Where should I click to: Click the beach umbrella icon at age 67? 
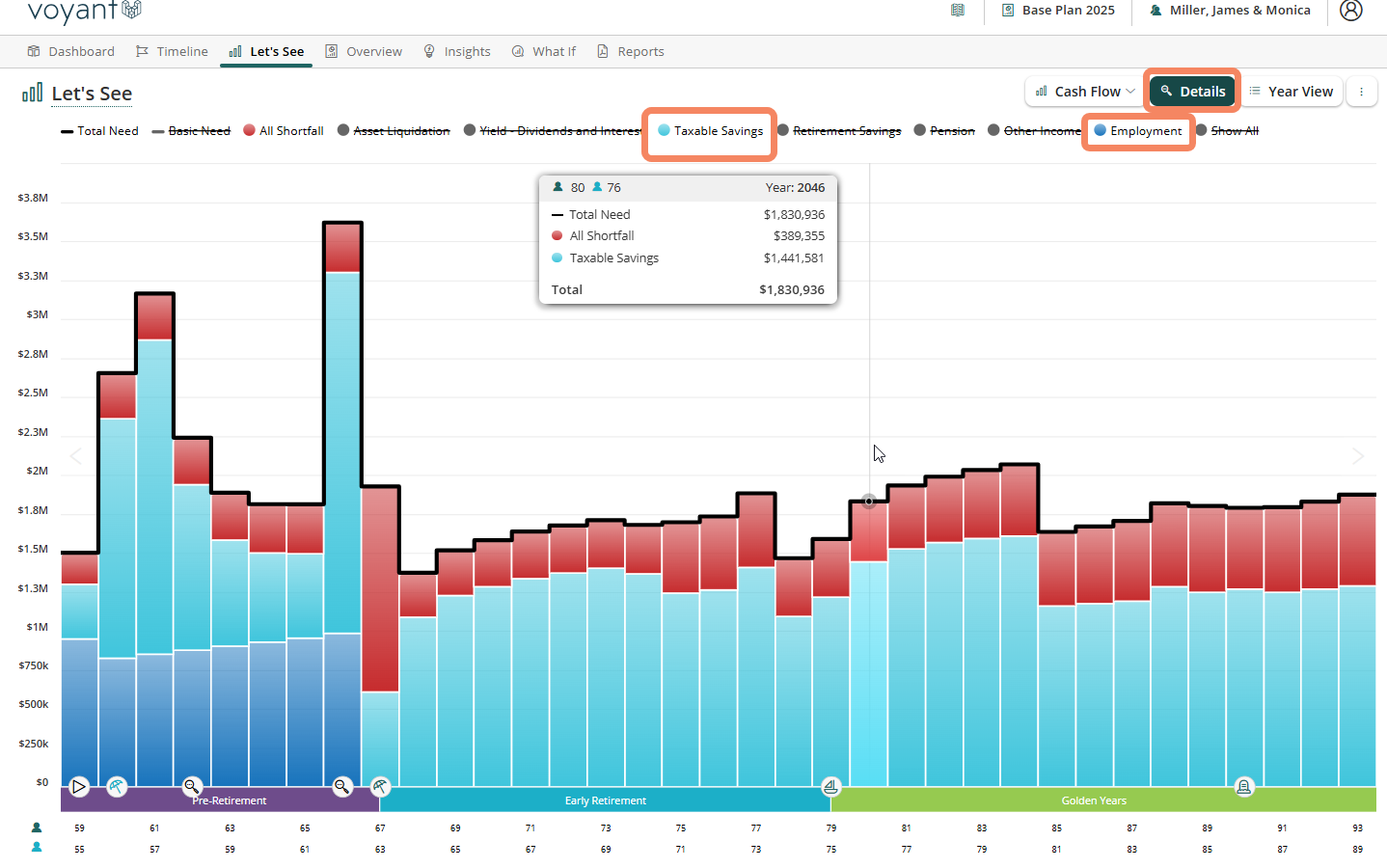[380, 786]
